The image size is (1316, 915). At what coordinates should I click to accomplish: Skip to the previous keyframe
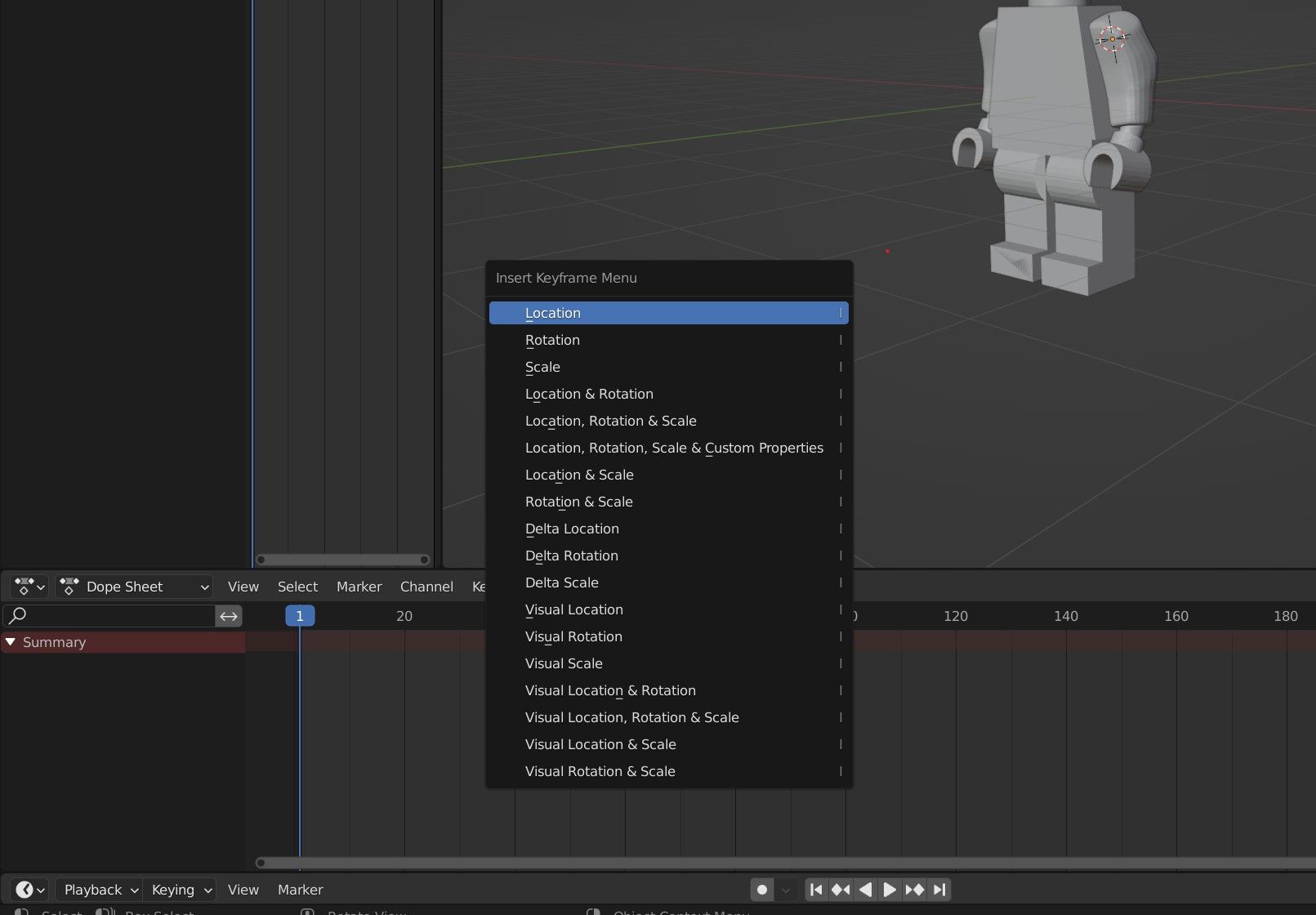[x=840, y=890]
